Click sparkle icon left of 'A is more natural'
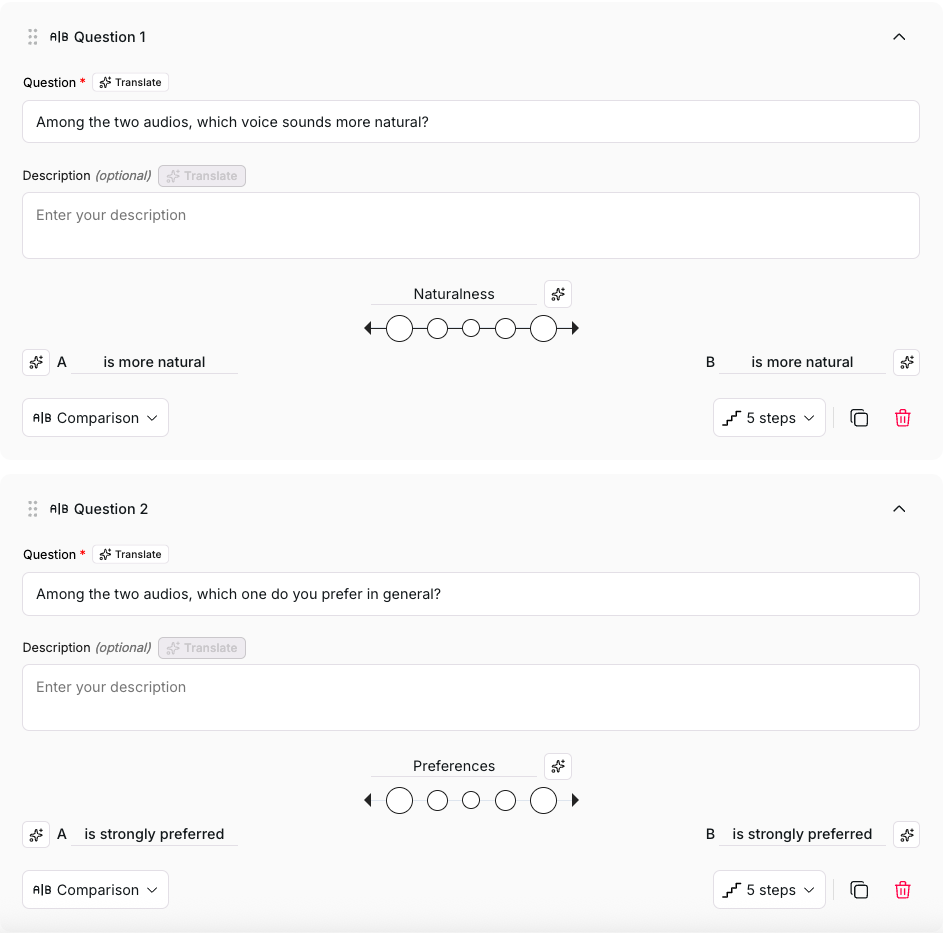Screen dimensions: 943x933 (36, 362)
